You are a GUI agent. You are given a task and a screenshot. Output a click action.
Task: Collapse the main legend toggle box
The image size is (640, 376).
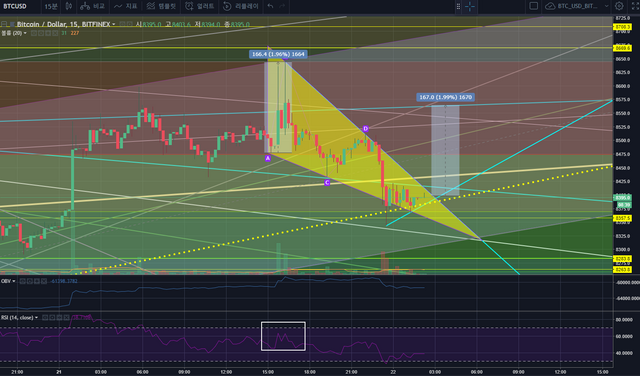click(x=3, y=24)
